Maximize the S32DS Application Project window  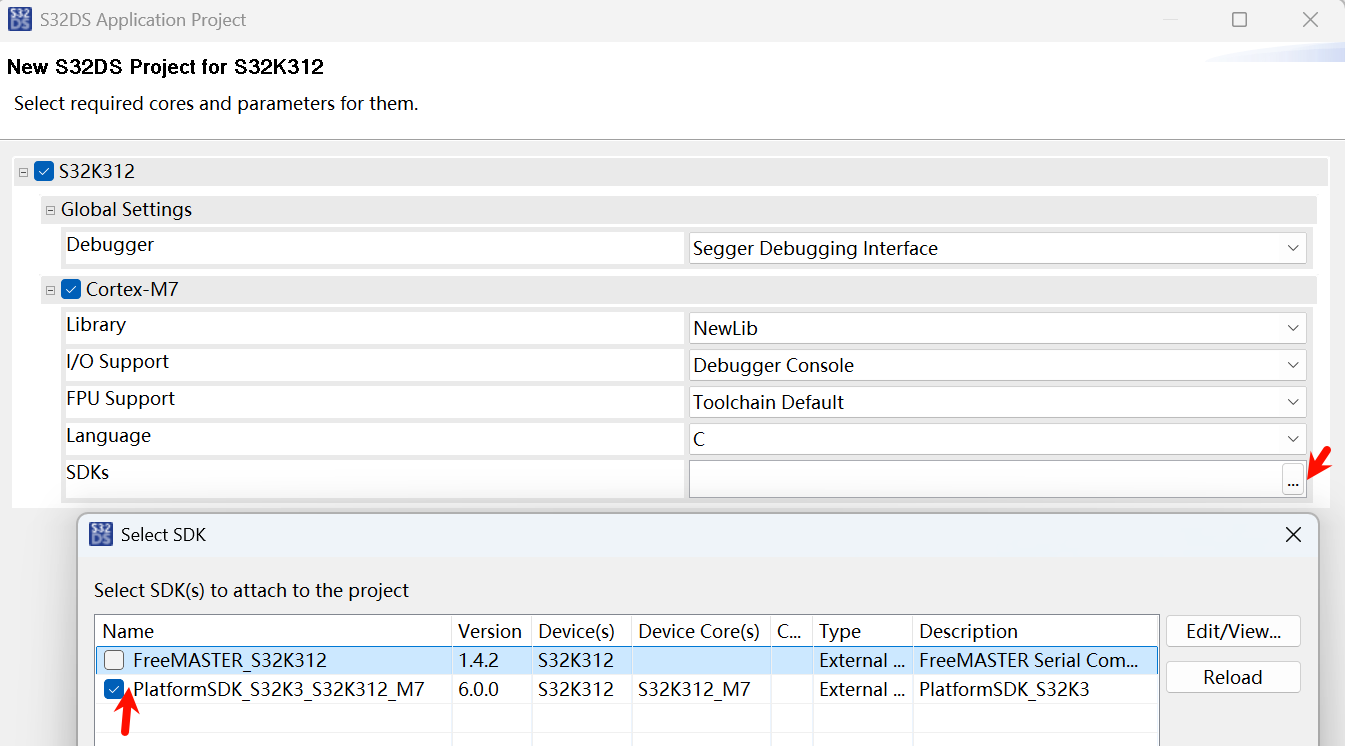click(1239, 20)
